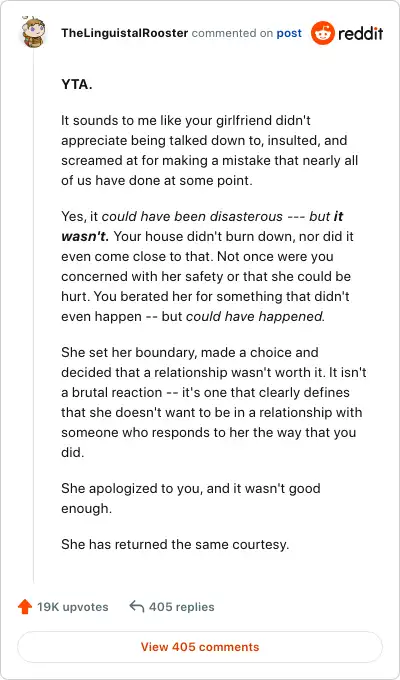Screen dimensions: 400x680
Task: Click the paragraph starting "It sounds to me"
Action: tap(210, 150)
